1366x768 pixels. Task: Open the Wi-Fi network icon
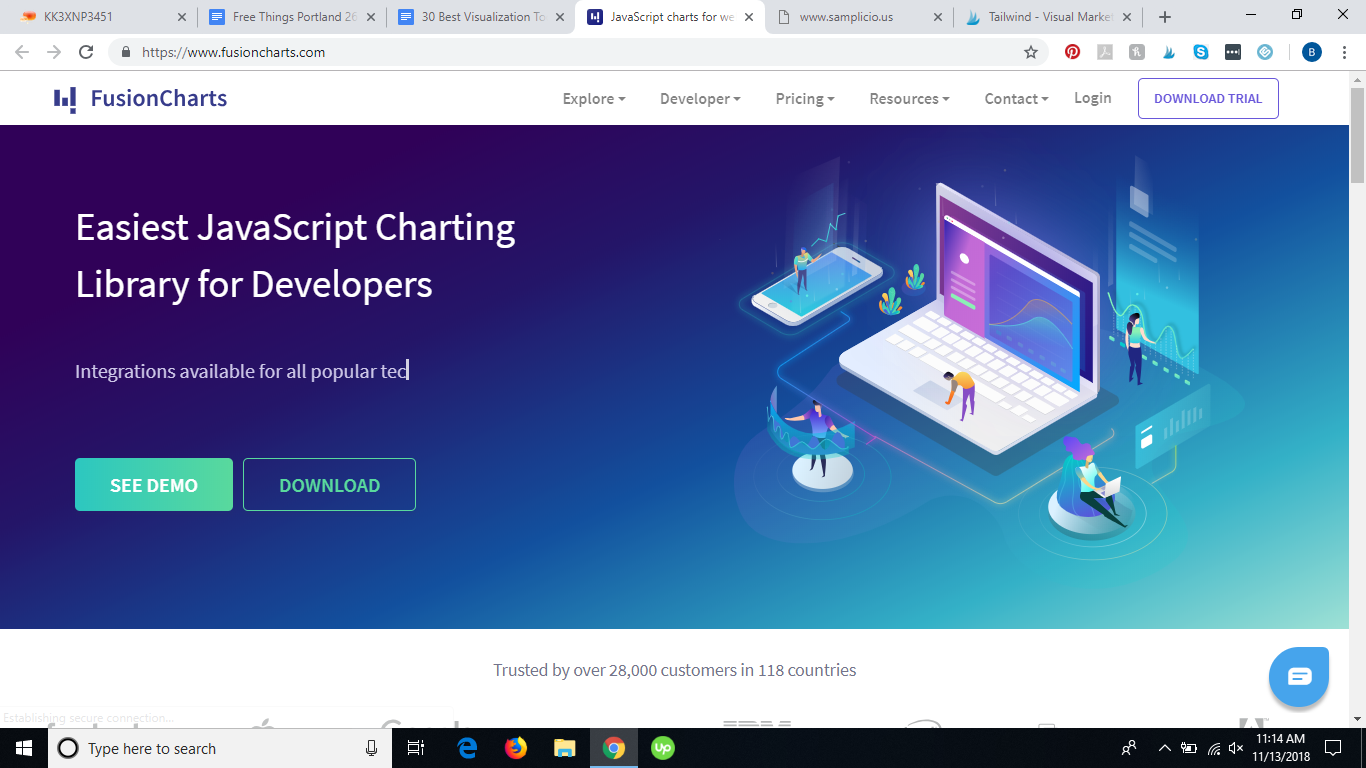pyautogui.click(x=1214, y=748)
